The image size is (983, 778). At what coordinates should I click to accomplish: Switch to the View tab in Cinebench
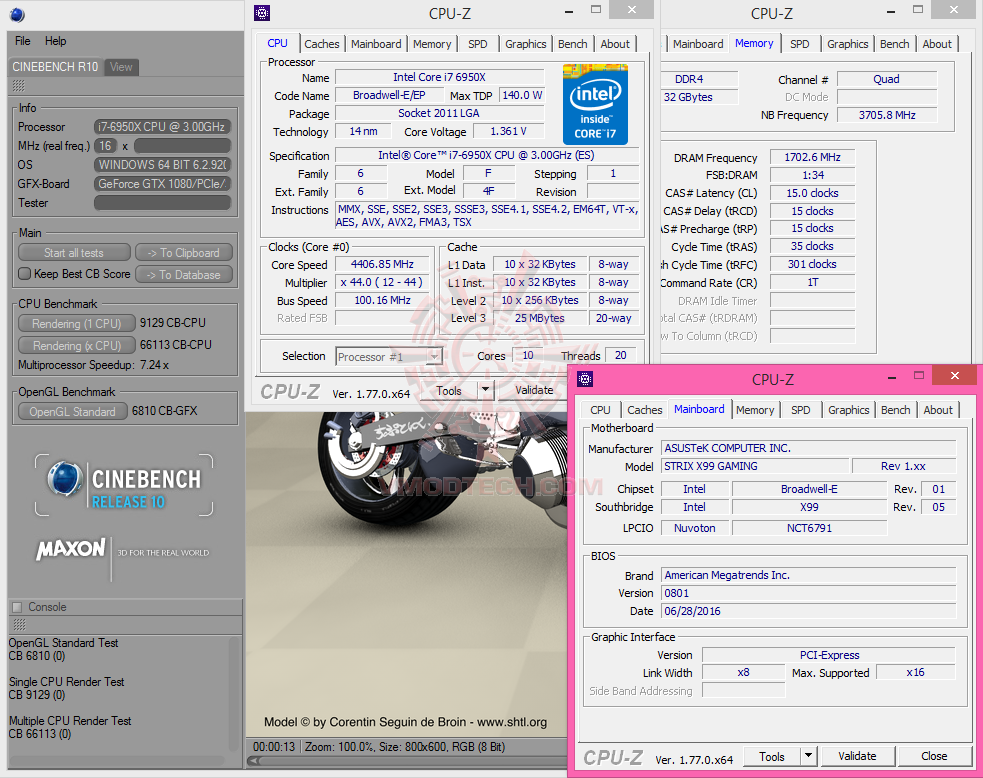click(121, 67)
